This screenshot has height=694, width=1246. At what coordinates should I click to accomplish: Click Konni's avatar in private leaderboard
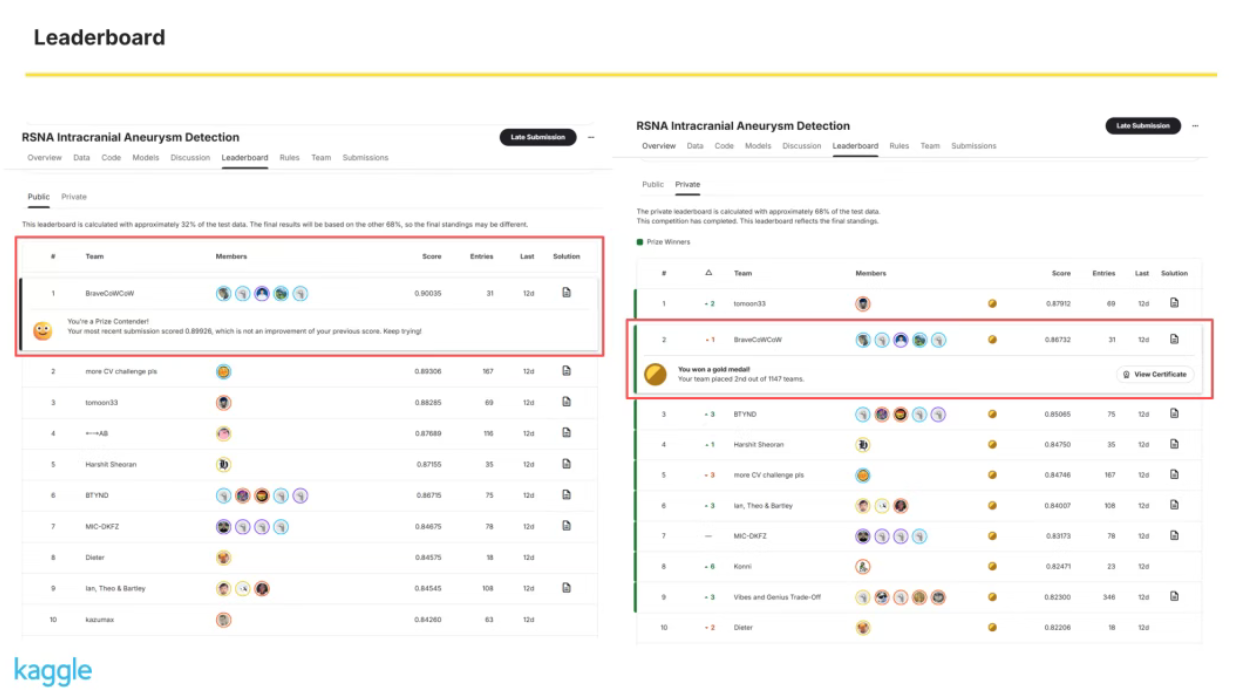862,567
